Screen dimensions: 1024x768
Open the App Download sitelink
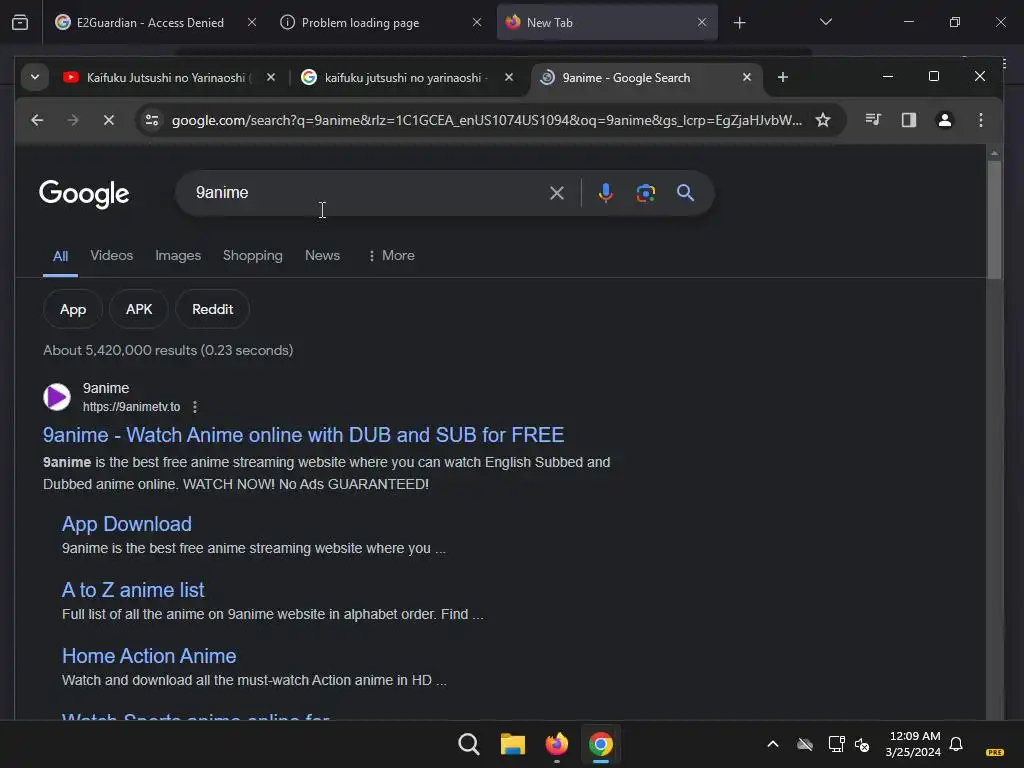127,524
